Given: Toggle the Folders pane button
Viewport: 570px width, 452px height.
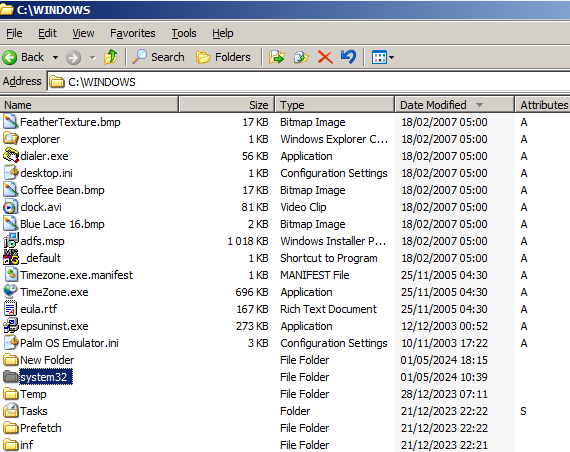Looking at the screenshot, I should tap(223, 57).
